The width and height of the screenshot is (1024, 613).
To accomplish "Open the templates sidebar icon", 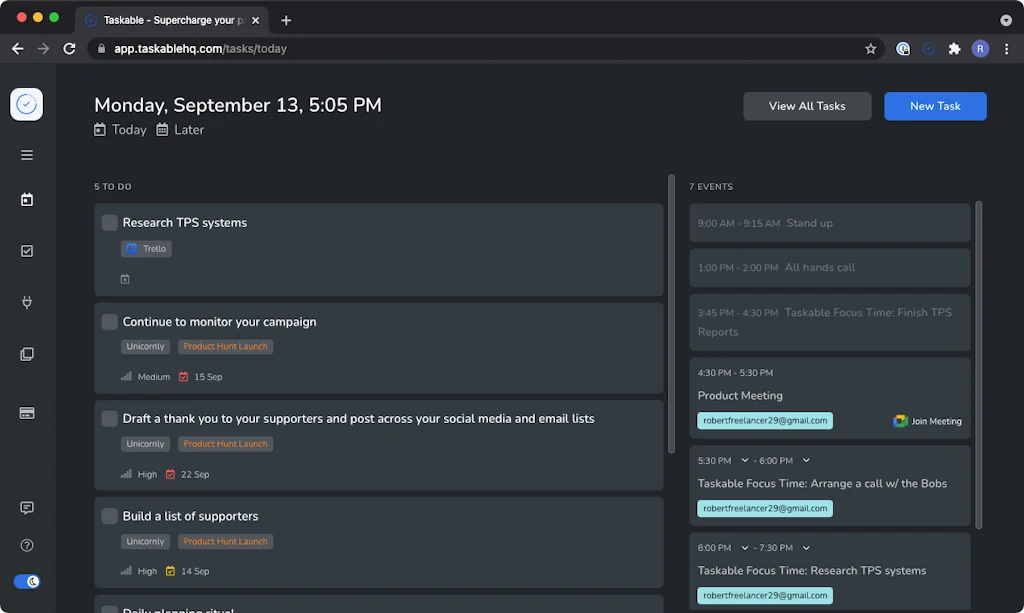I will (x=27, y=353).
